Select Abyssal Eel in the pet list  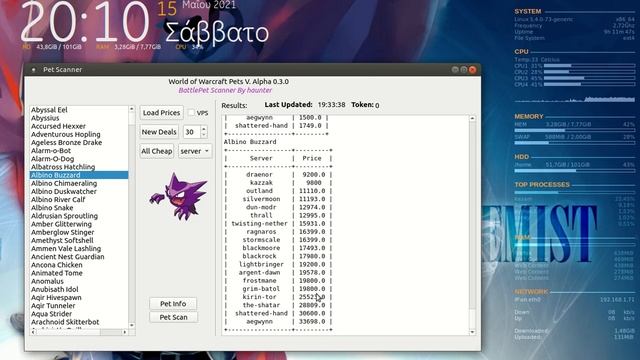pos(79,110)
